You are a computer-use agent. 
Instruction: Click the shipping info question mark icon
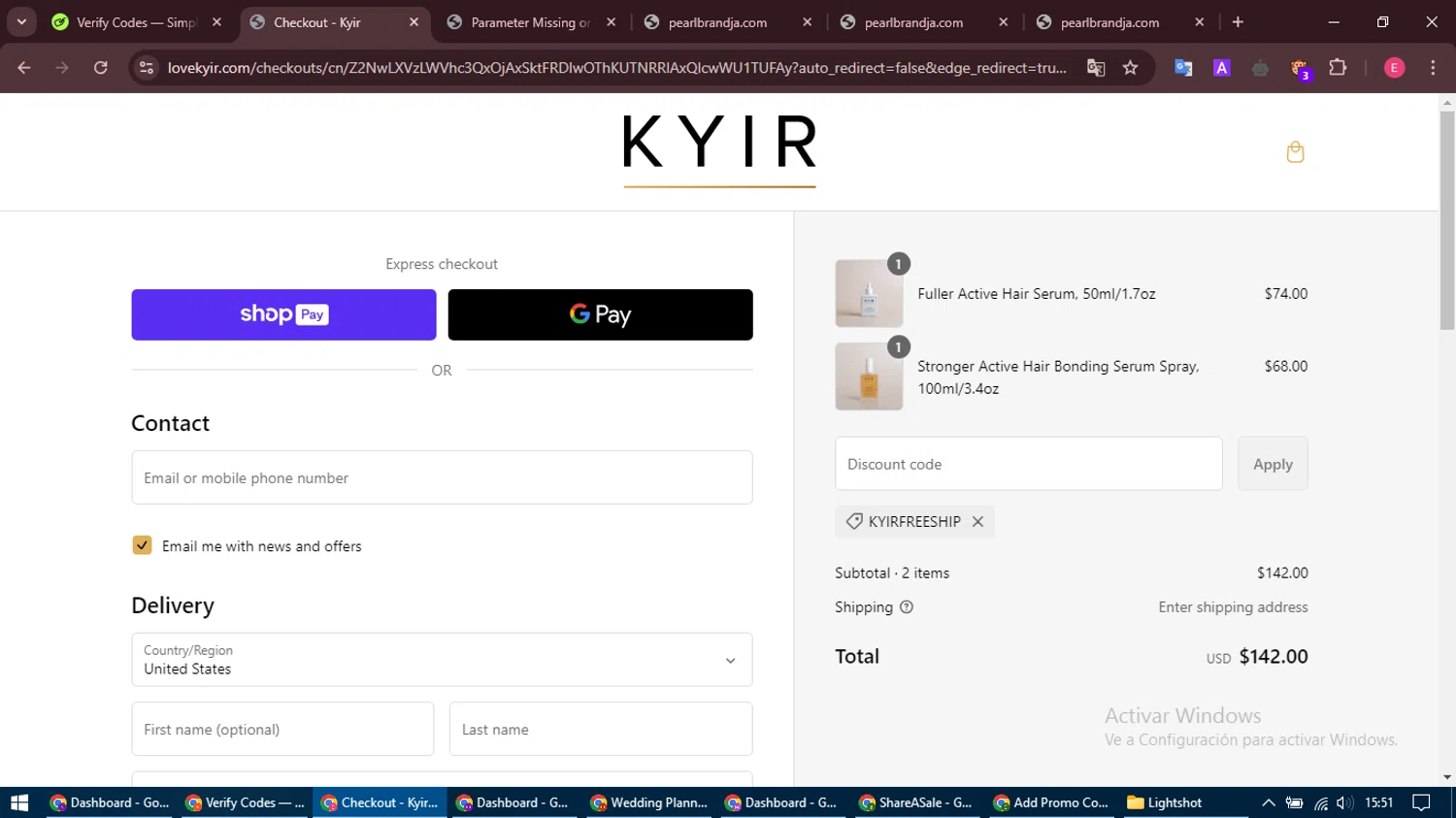(x=907, y=607)
